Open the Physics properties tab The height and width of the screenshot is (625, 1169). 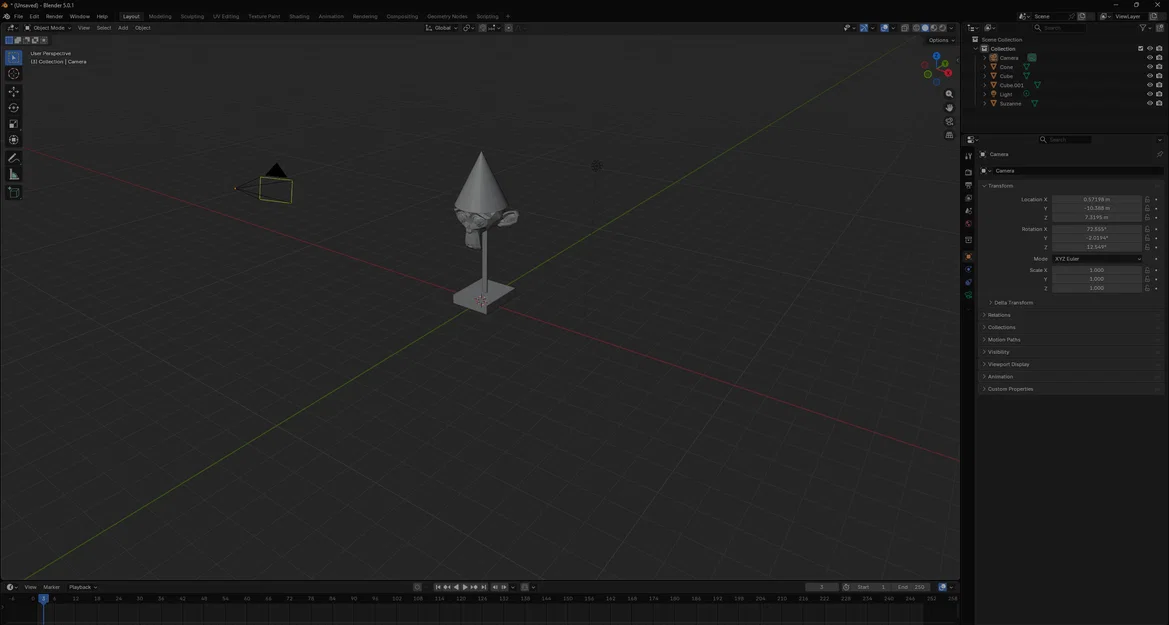(x=968, y=269)
